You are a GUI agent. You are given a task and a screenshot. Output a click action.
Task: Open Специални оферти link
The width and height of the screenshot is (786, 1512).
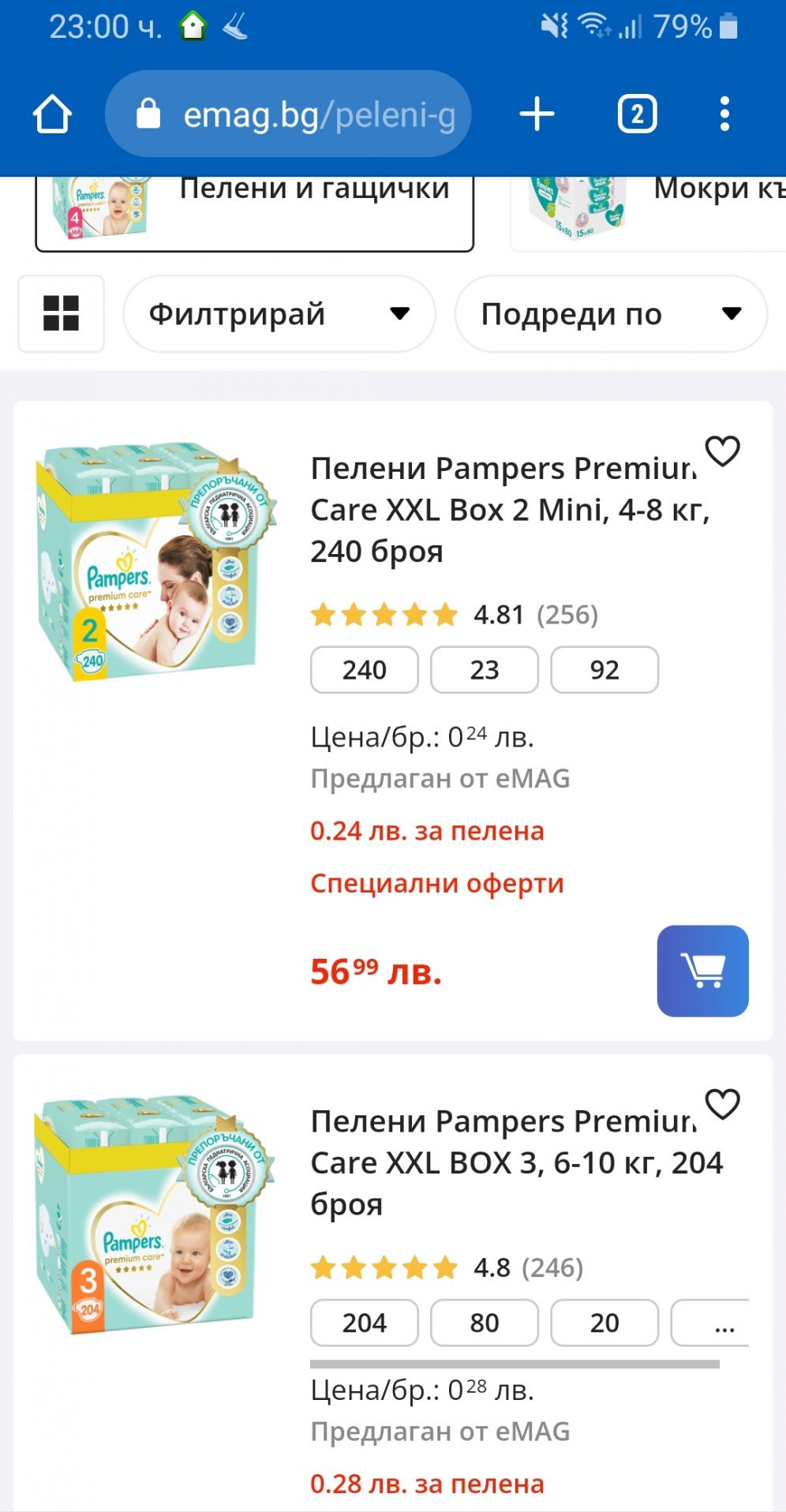click(436, 883)
